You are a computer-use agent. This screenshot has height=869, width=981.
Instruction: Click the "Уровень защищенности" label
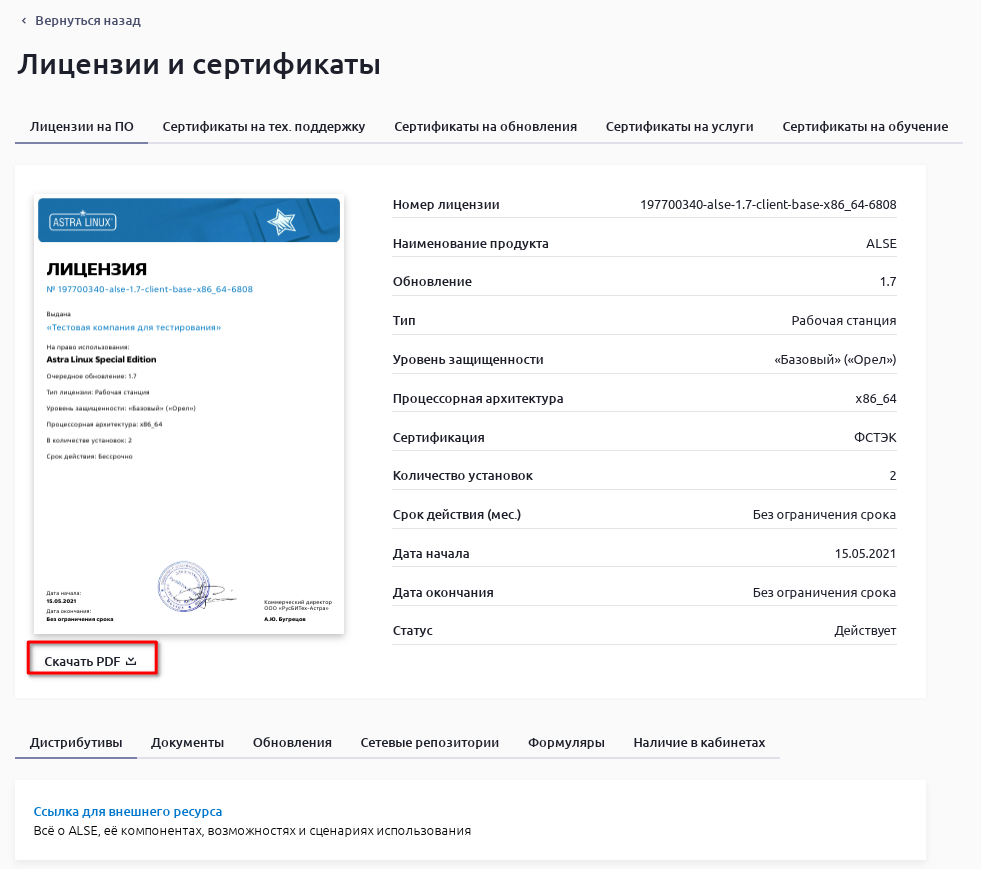pos(468,360)
